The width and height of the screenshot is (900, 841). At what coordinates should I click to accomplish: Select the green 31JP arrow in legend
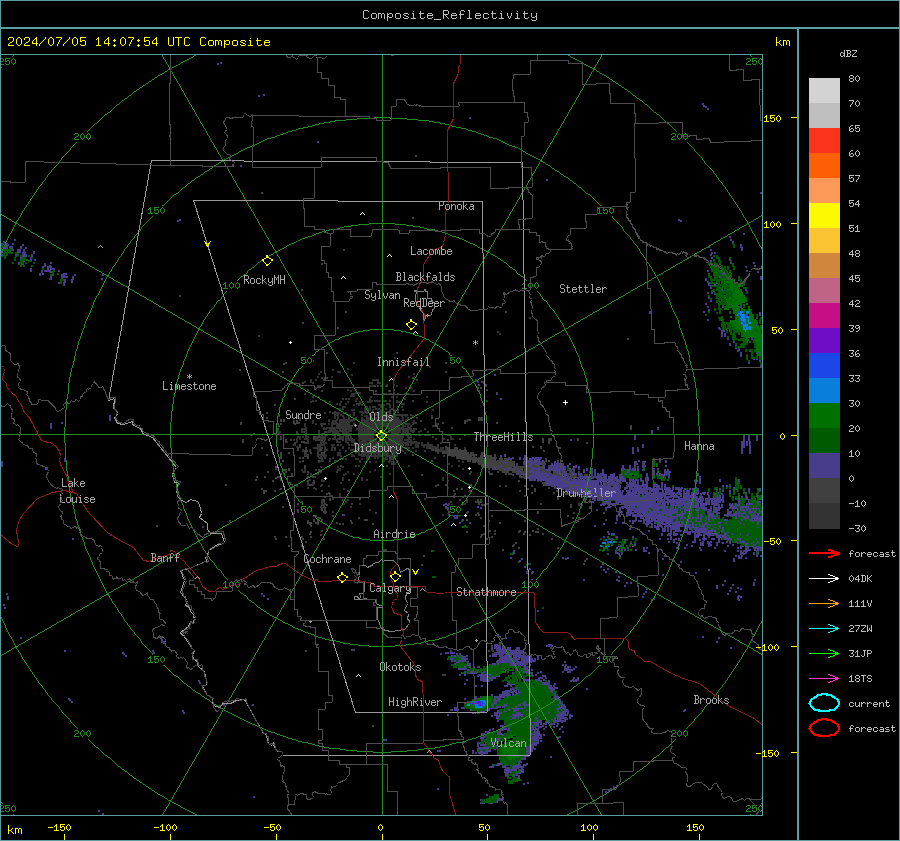tap(824, 653)
